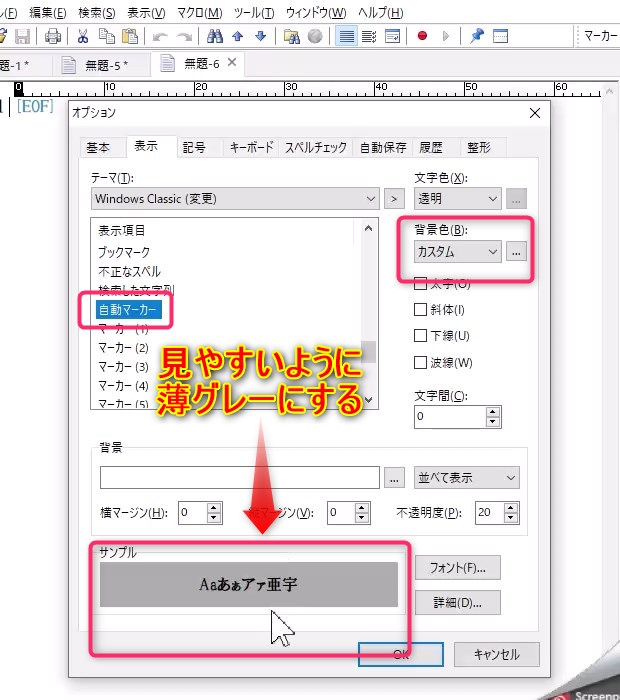Image resolution: width=620 pixels, height=700 pixels.
Task: Click the list scrollbar up arrow
Action: tap(368, 229)
